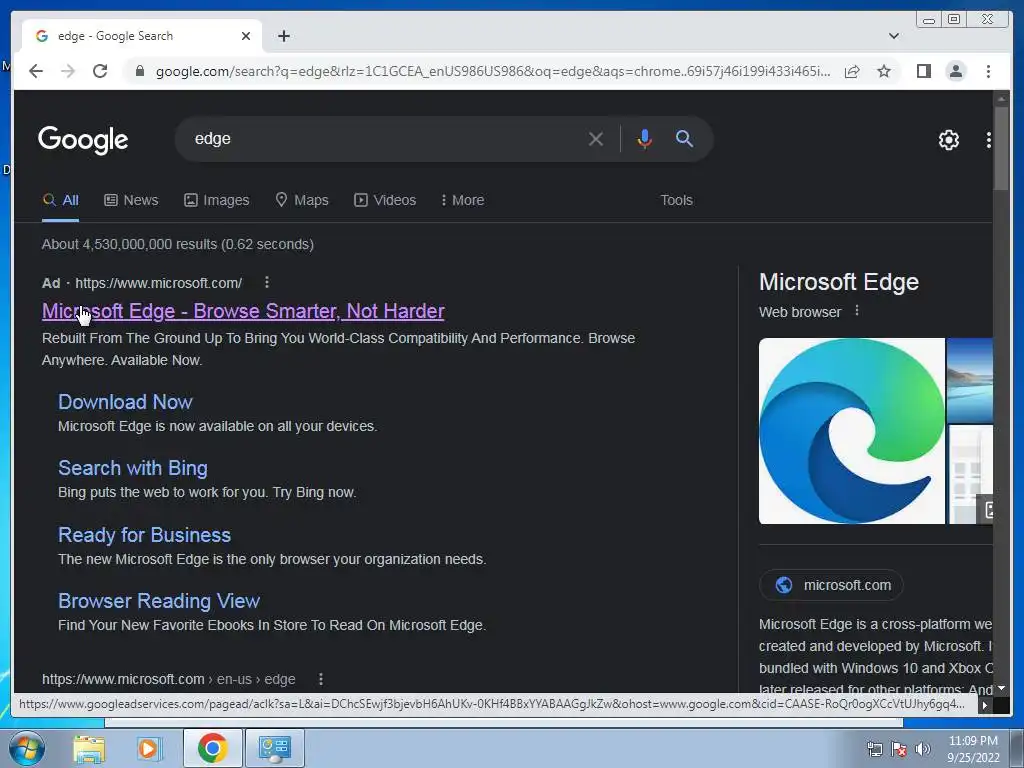Close the 'edge - Google Search' tab

(246, 36)
